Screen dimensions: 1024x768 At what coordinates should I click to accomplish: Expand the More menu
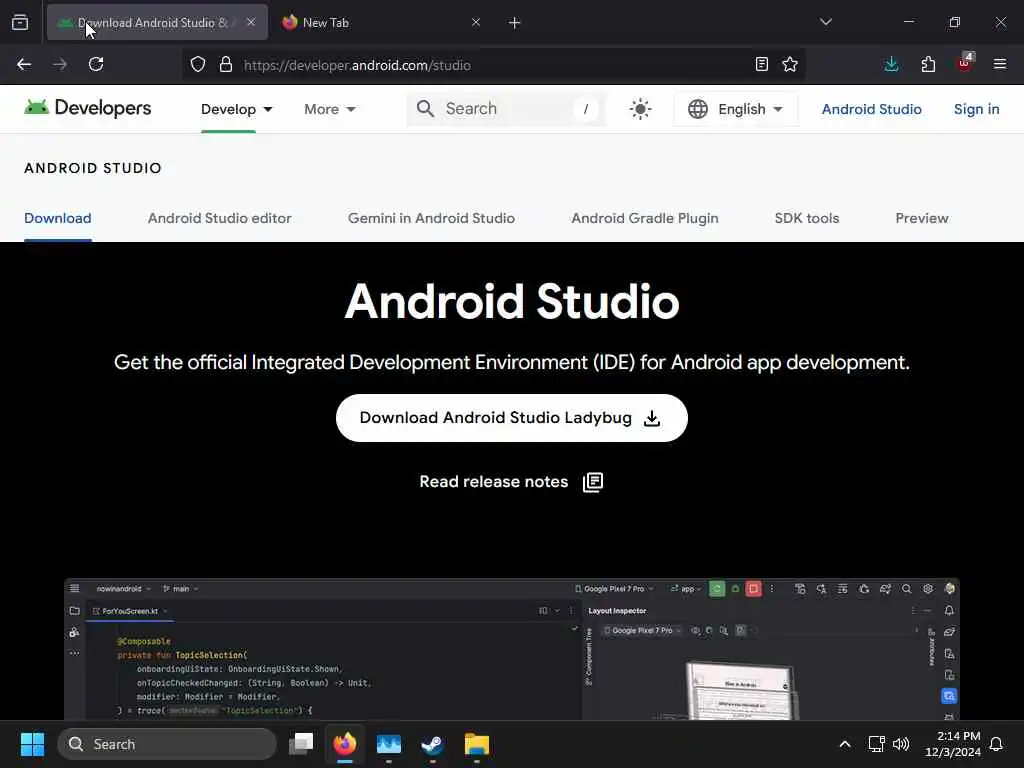point(330,109)
